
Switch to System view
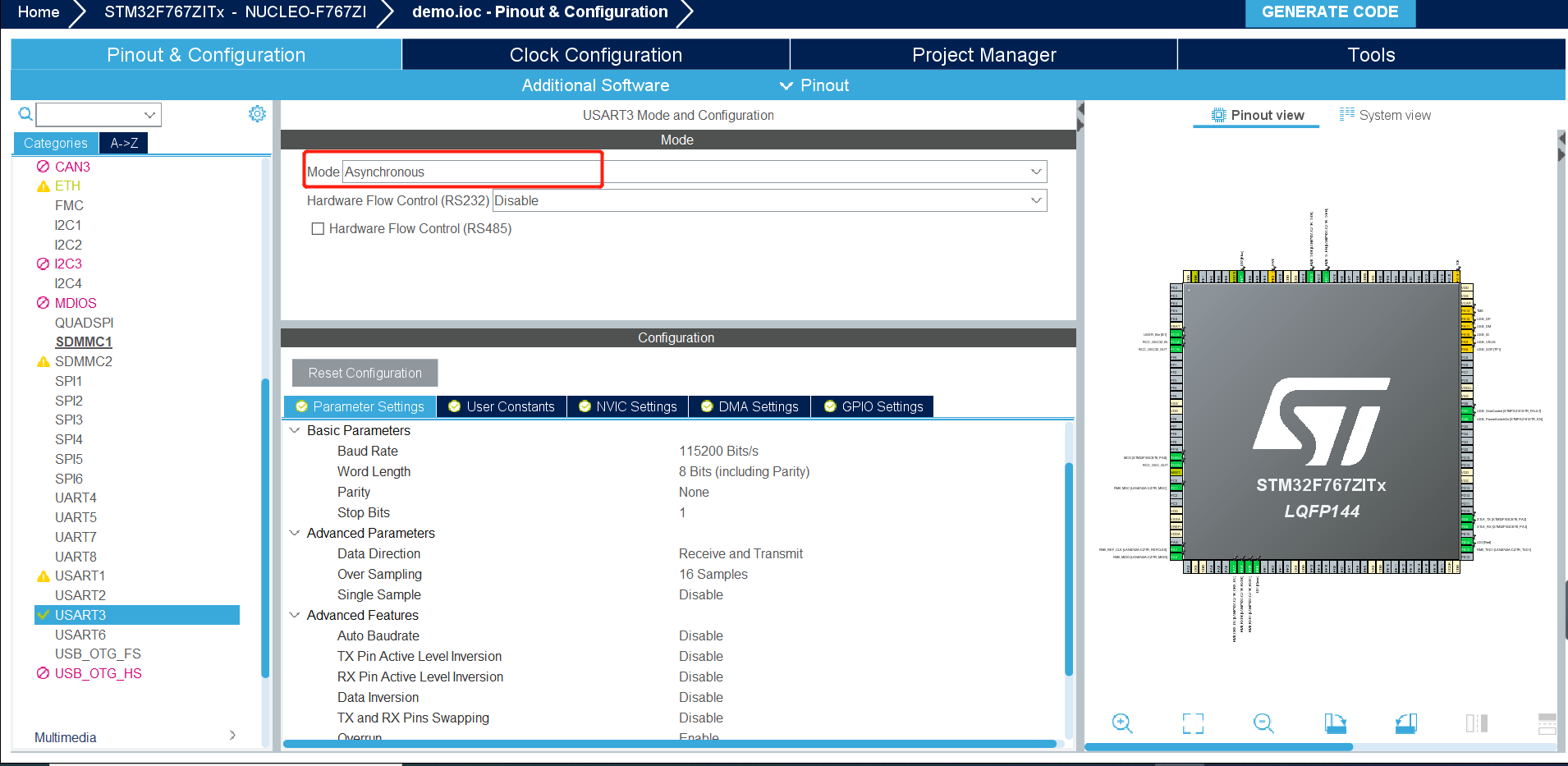(1385, 115)
